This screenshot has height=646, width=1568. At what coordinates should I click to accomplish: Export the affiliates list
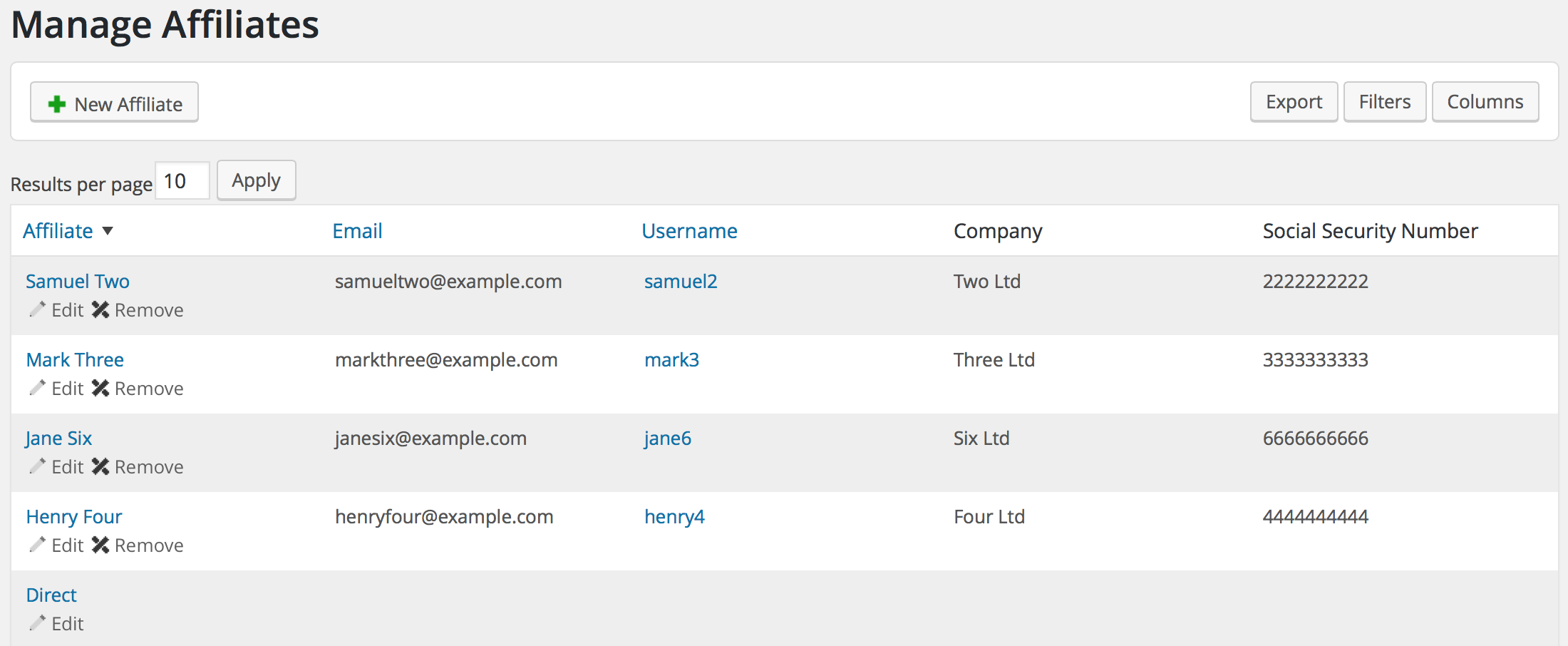(x=1294, y=102)
